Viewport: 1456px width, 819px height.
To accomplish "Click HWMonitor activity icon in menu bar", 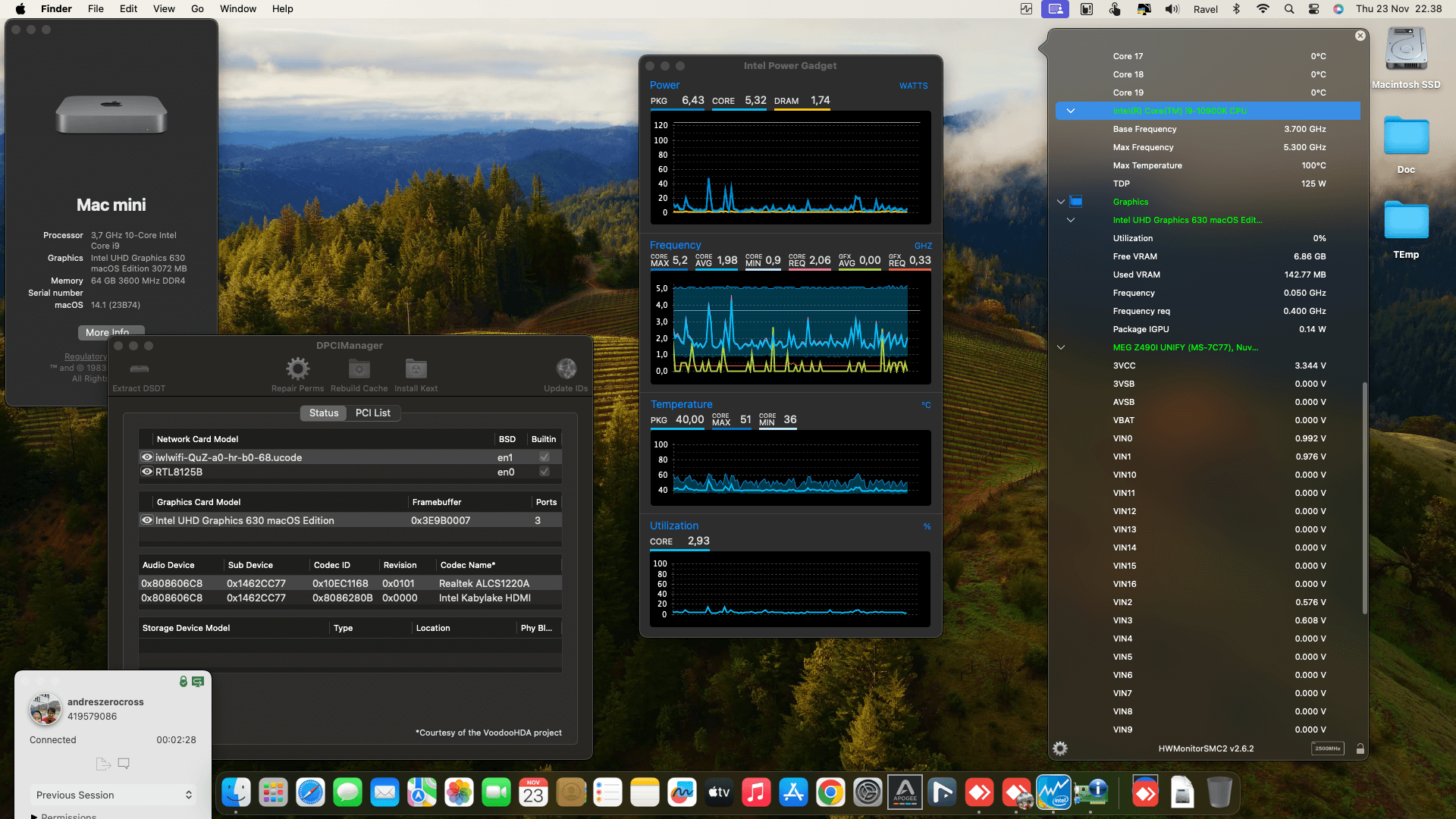I will tap(1026, 9).
